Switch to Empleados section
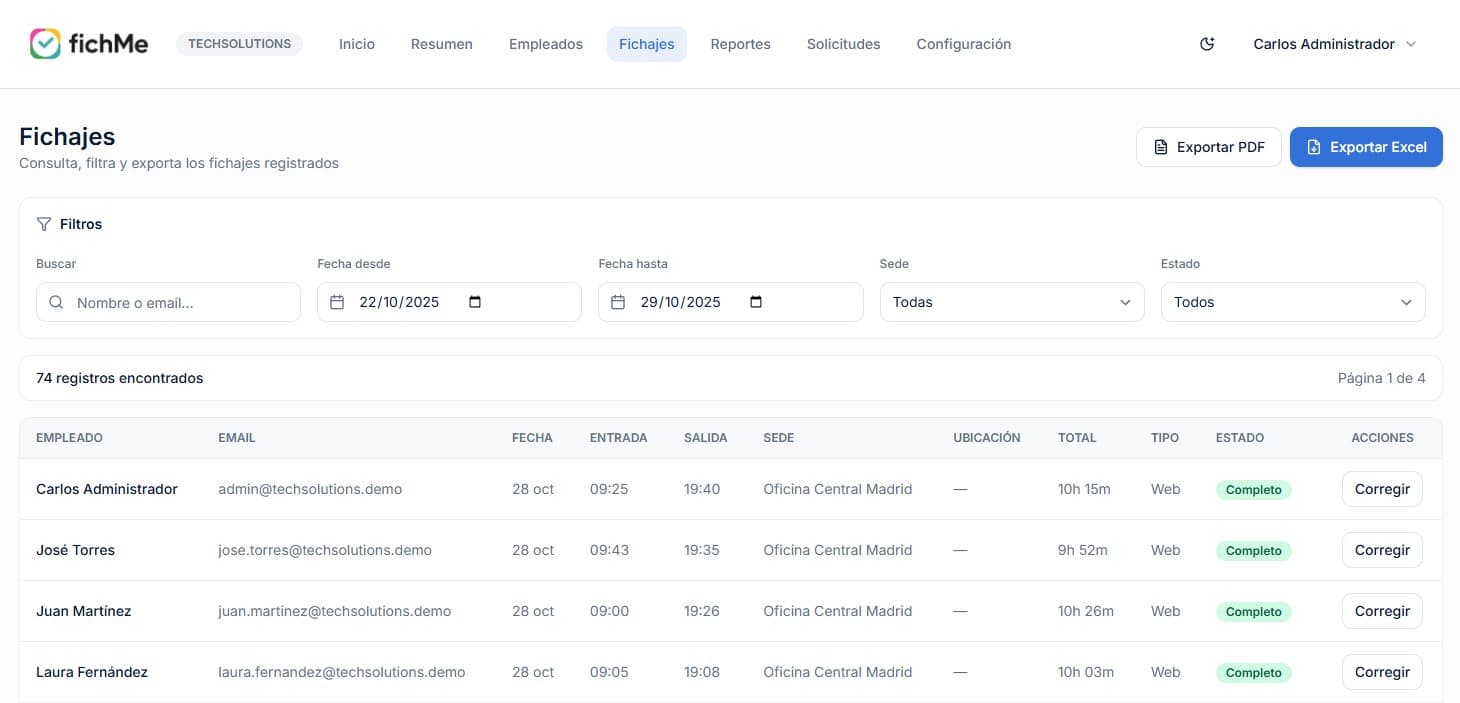This screenshot has width=1460, height=703. [x=546, y=44]
